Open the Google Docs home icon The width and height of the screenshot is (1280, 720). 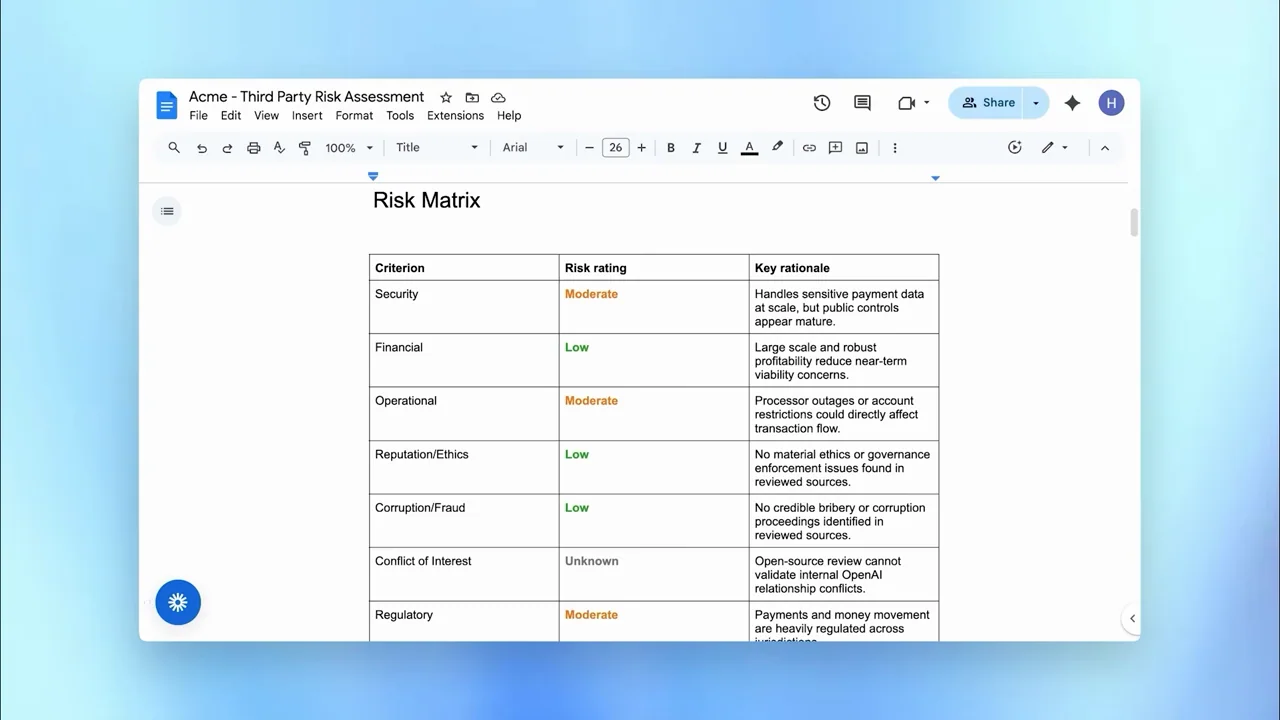click(x=166, y=104)
